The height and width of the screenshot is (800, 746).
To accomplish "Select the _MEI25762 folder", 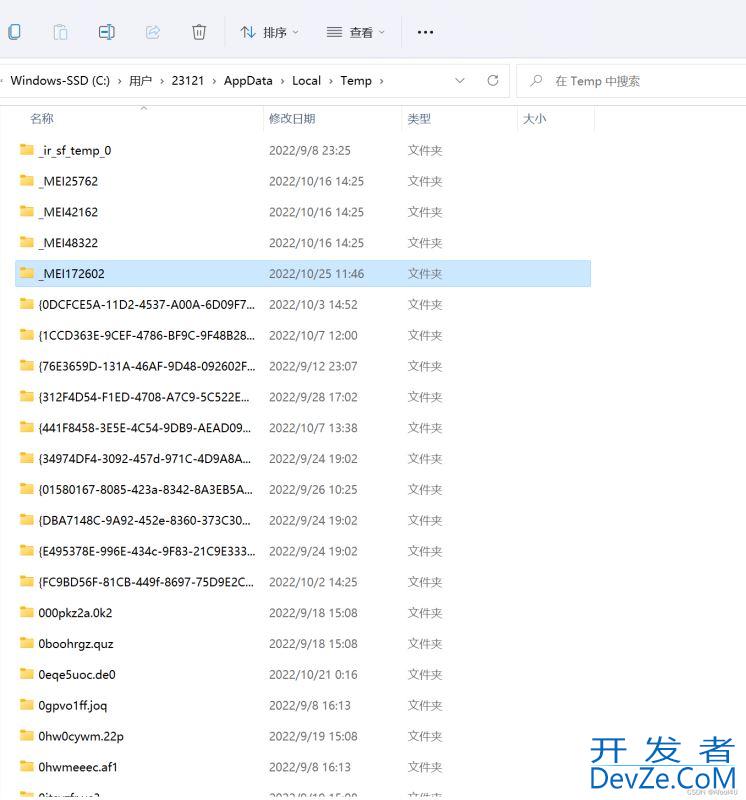I will (x=303, y=181).
